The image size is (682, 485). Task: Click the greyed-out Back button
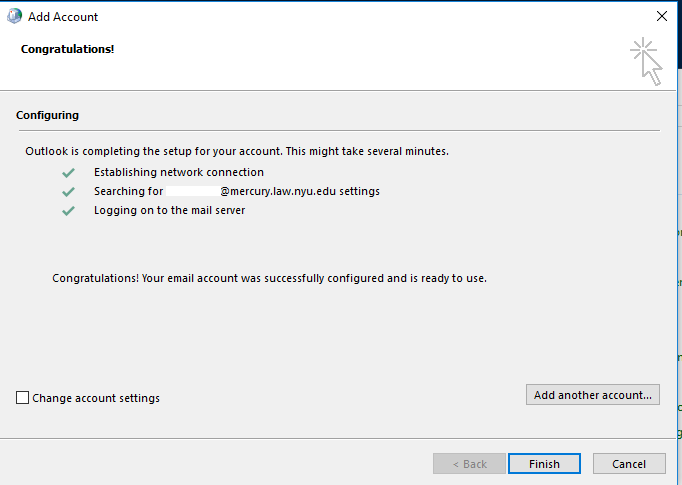(469, 464)
